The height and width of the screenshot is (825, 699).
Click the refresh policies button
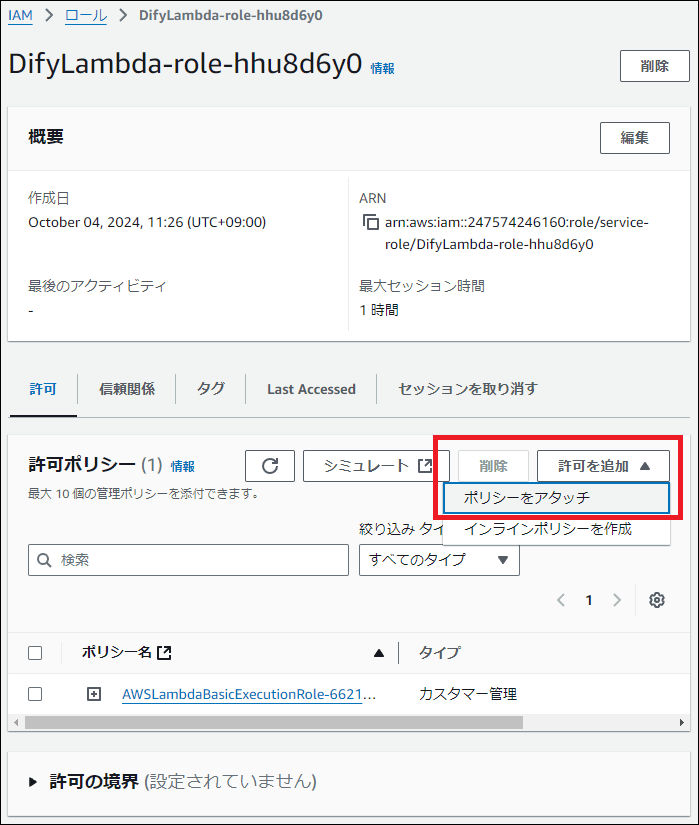(x=270, y=466)
